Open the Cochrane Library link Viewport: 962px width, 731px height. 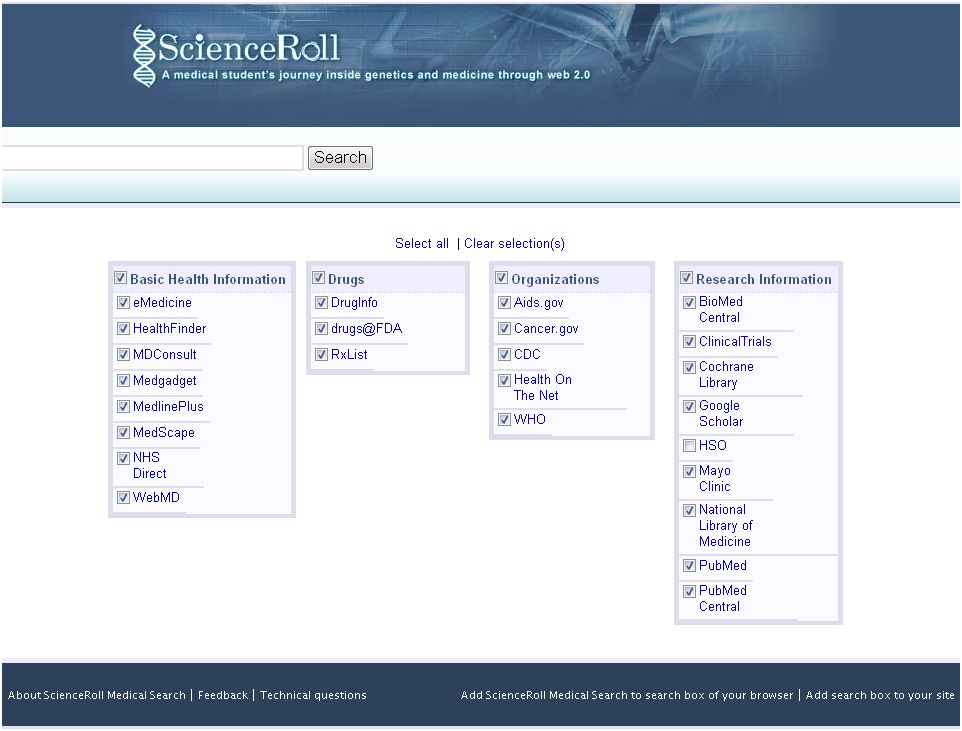[726, 375]
